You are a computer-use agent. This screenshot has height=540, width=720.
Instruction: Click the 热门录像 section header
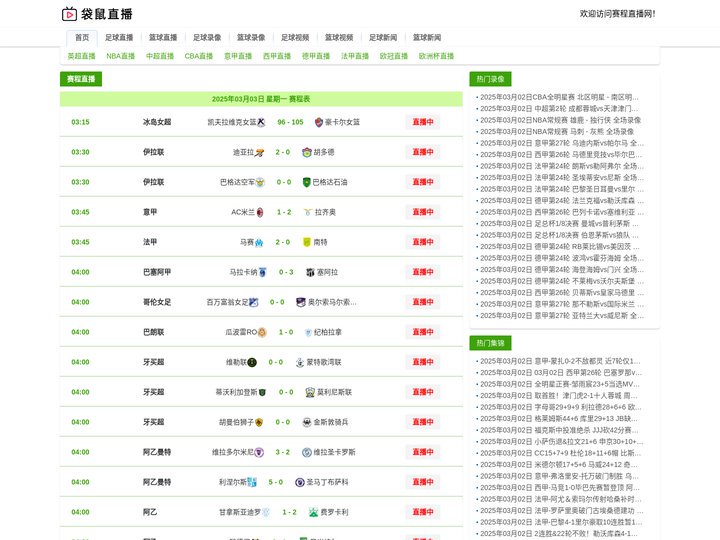click(490, 79)
